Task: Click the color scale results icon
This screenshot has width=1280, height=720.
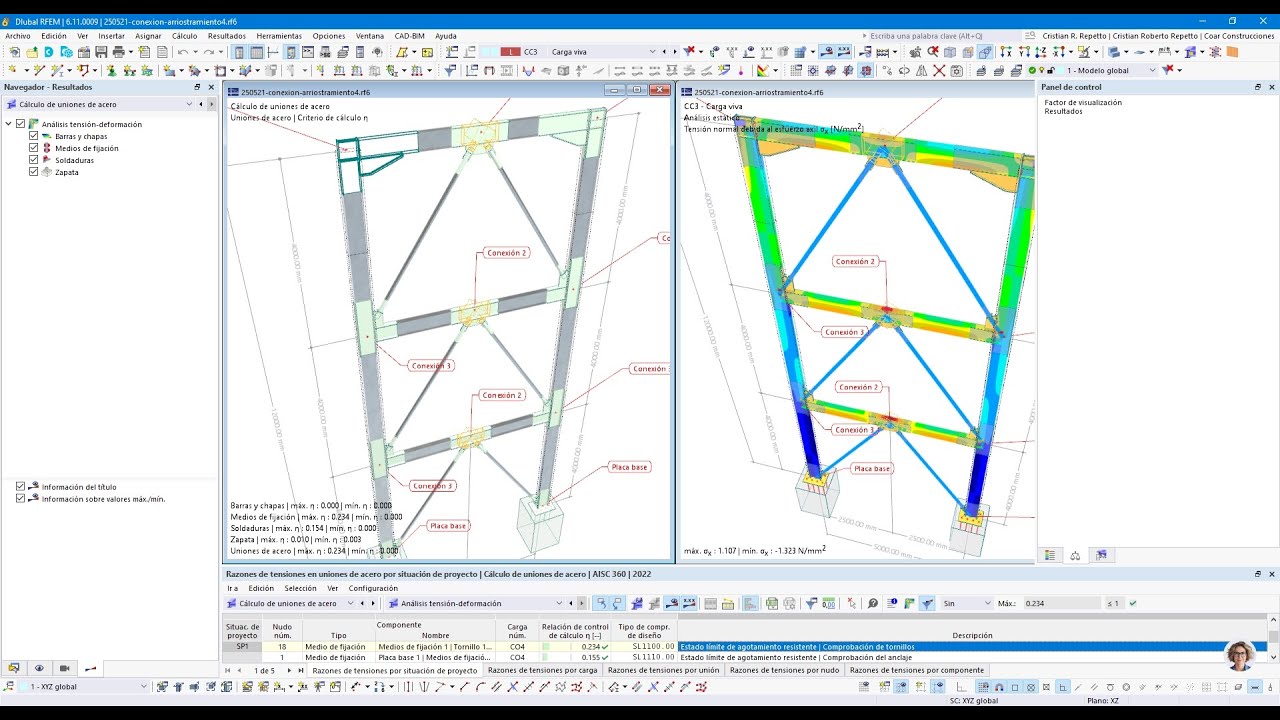Action: coord(764,70)
